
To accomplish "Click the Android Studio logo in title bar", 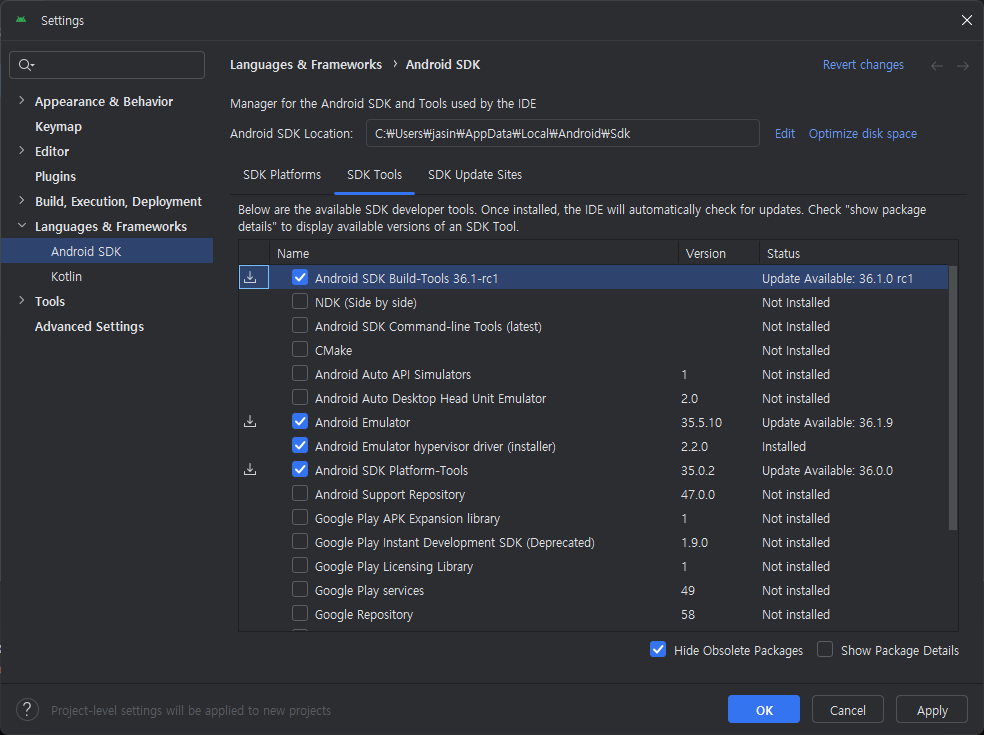I will click(21, 20).
